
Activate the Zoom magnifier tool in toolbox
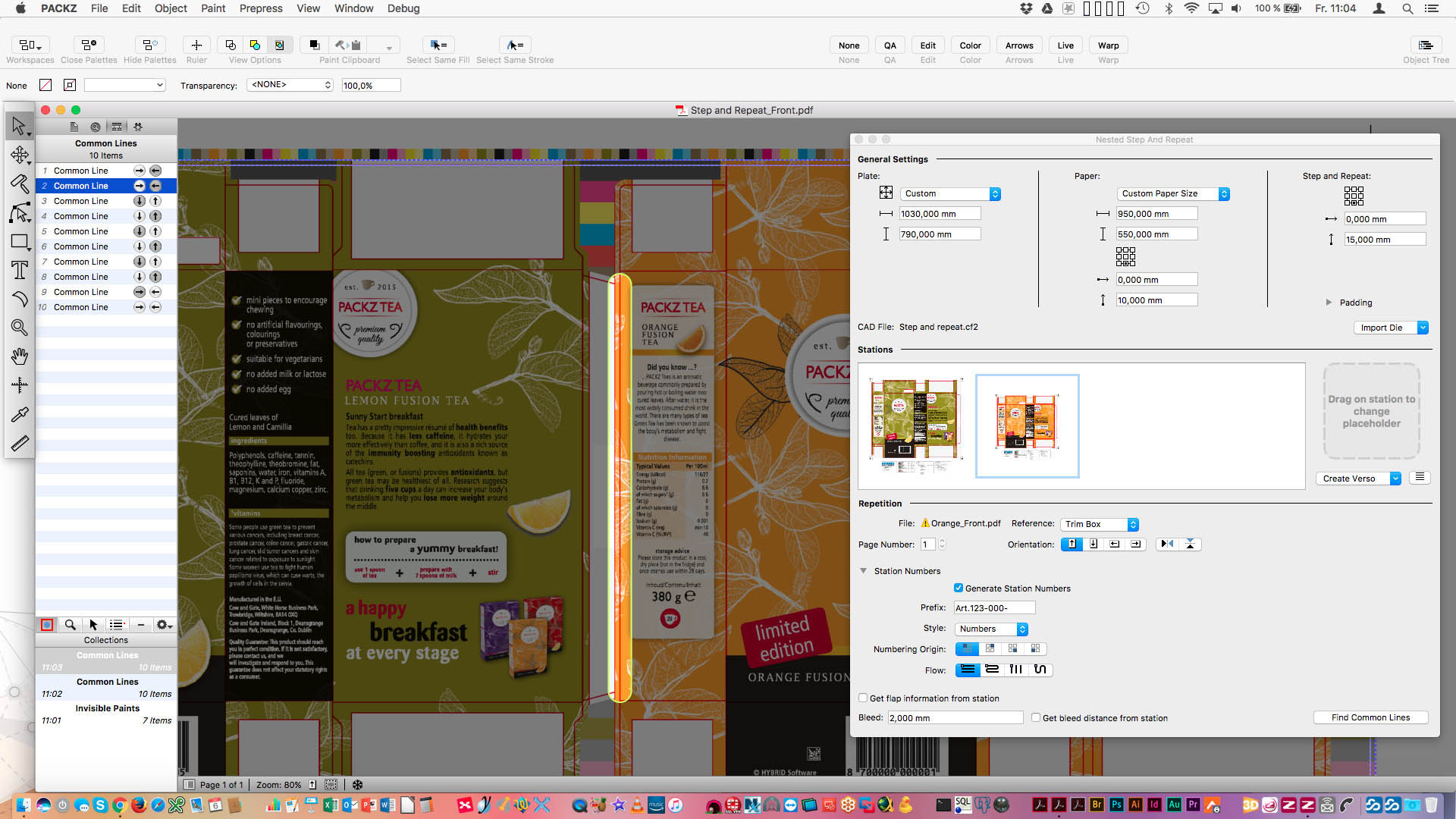(19, 328)
